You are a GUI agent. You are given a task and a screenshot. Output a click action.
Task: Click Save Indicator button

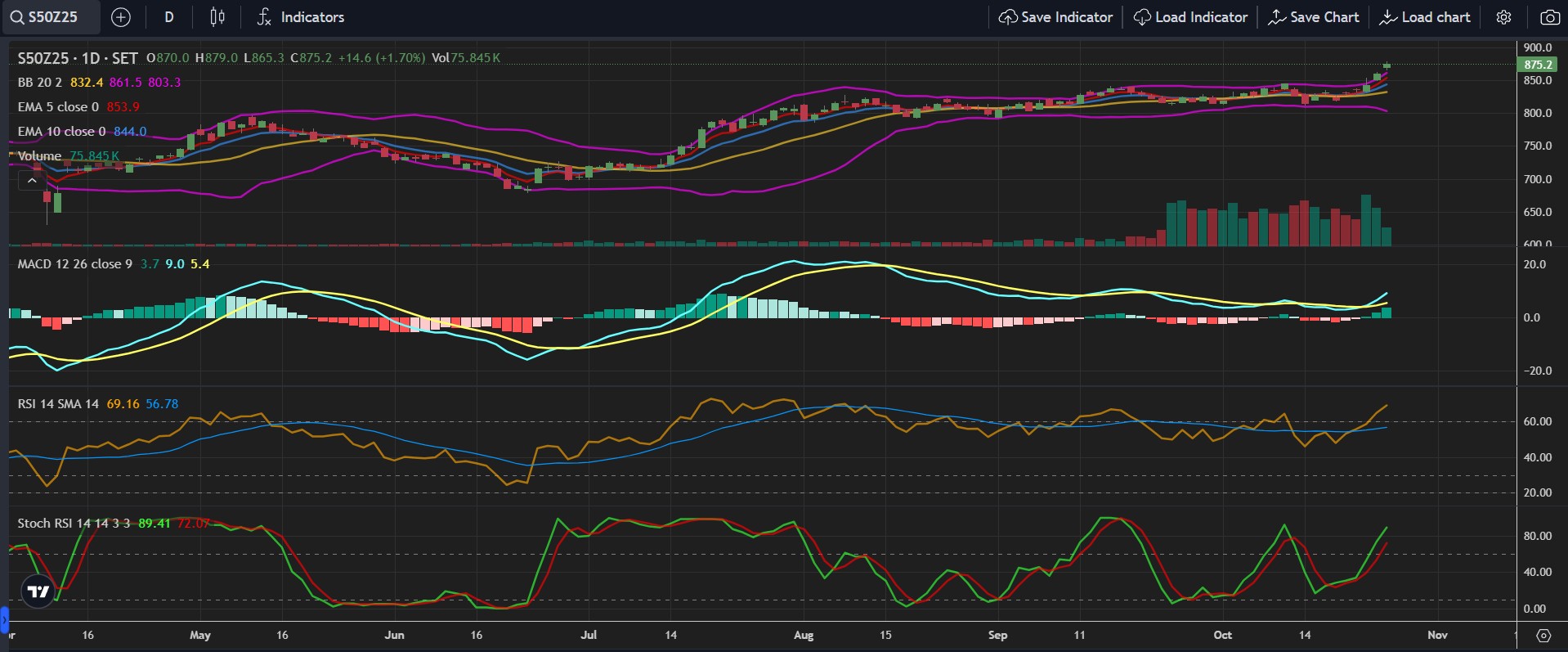click(x=1055, y=17)
